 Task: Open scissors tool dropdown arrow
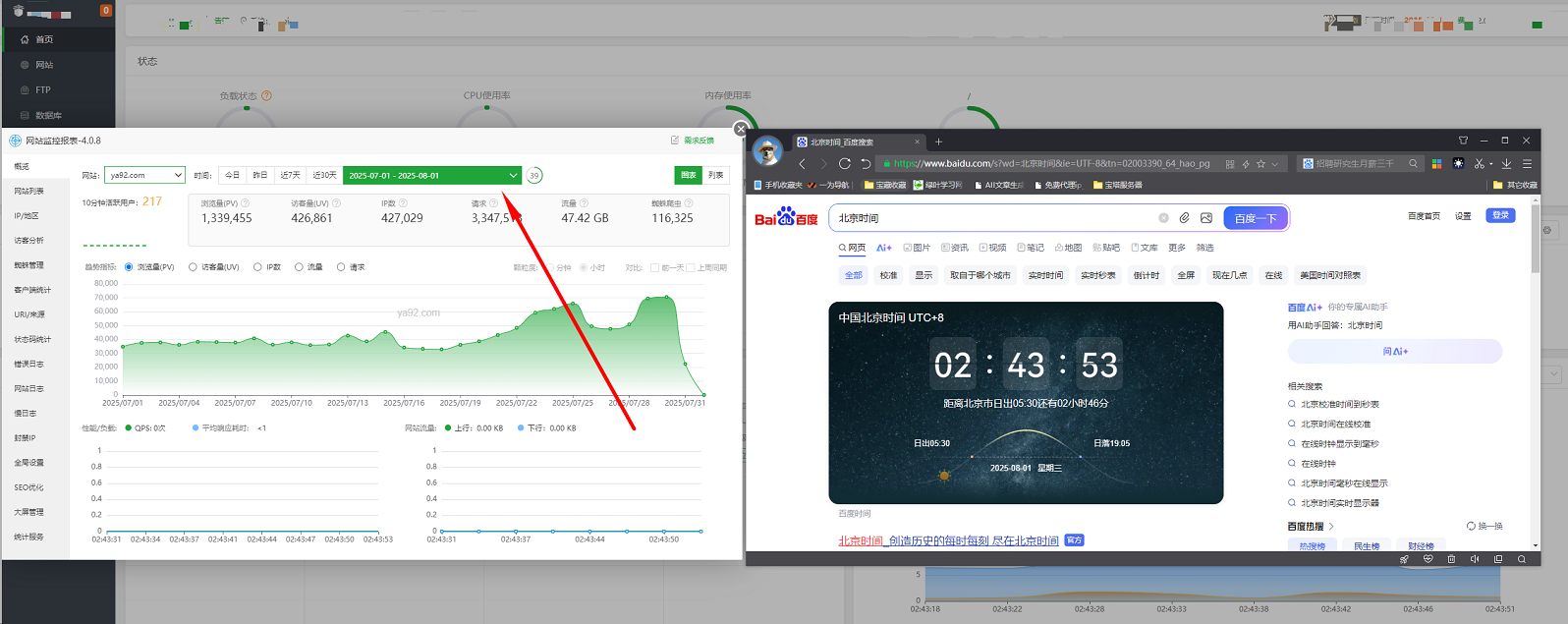[x=1490, y=164]
